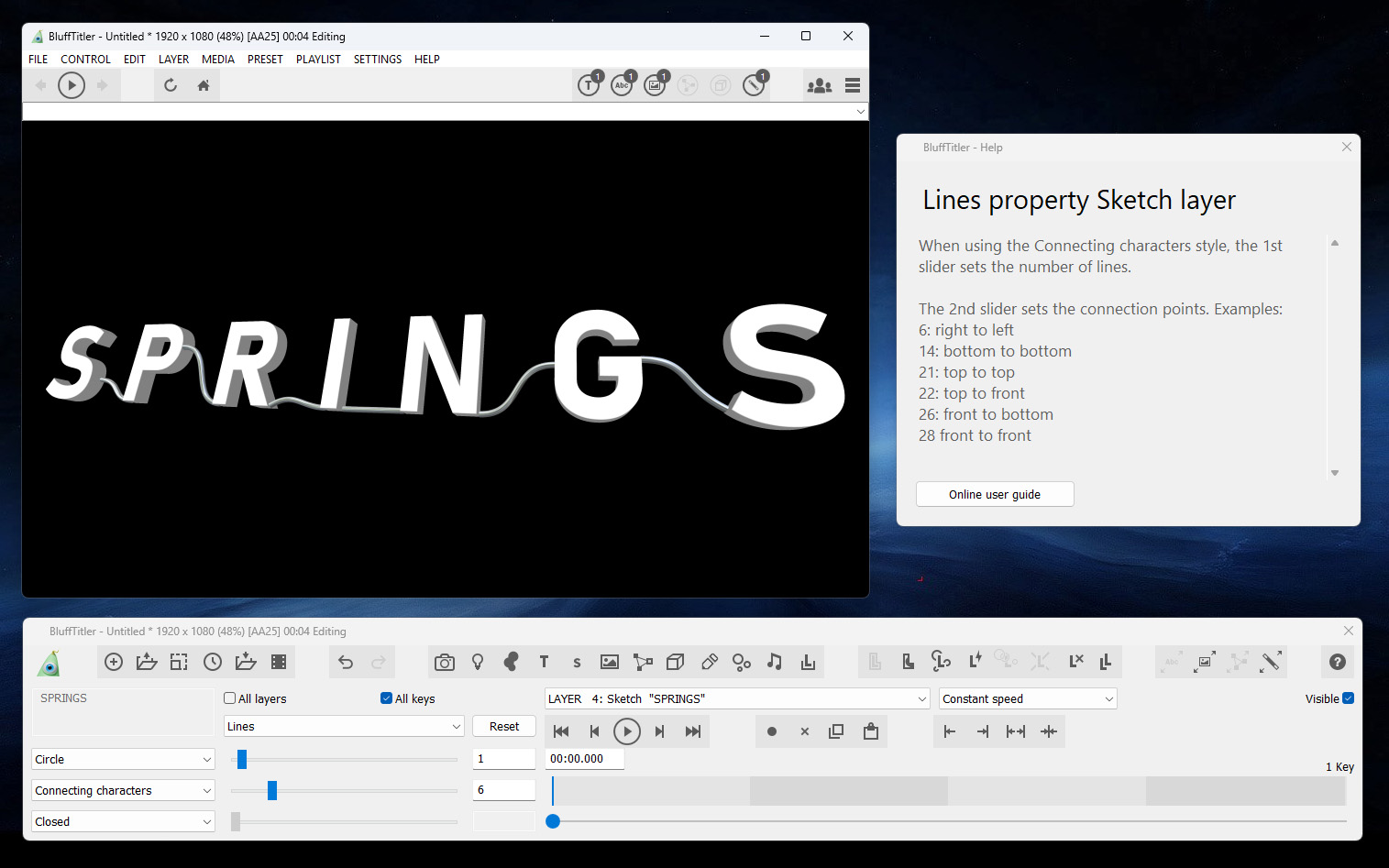Click the first slider thumb for Lines
This screenshot has width=1389, height=868.
242,759
